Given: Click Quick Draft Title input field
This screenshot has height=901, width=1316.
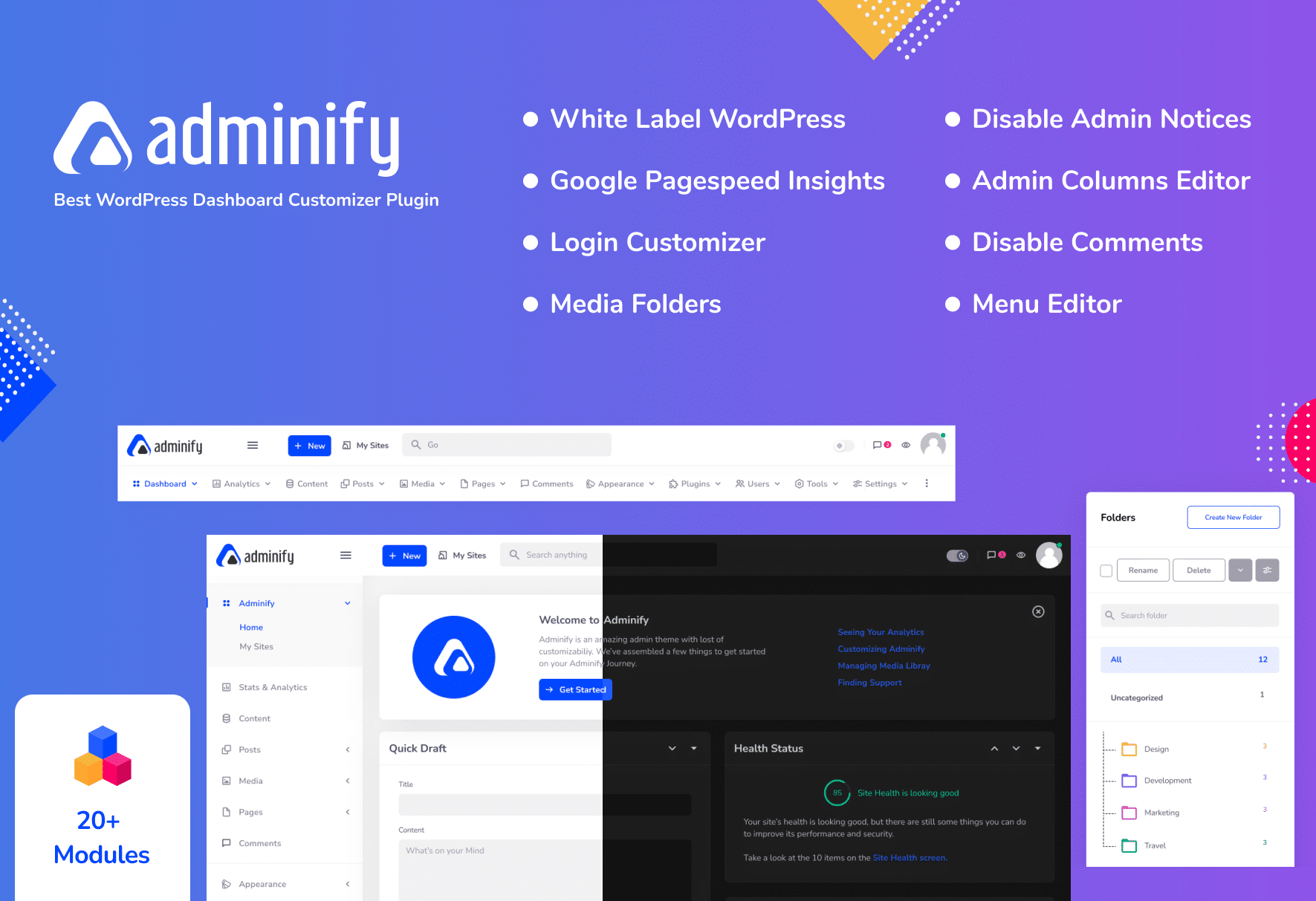Looking at the screenshot, I should coord(545,804).
